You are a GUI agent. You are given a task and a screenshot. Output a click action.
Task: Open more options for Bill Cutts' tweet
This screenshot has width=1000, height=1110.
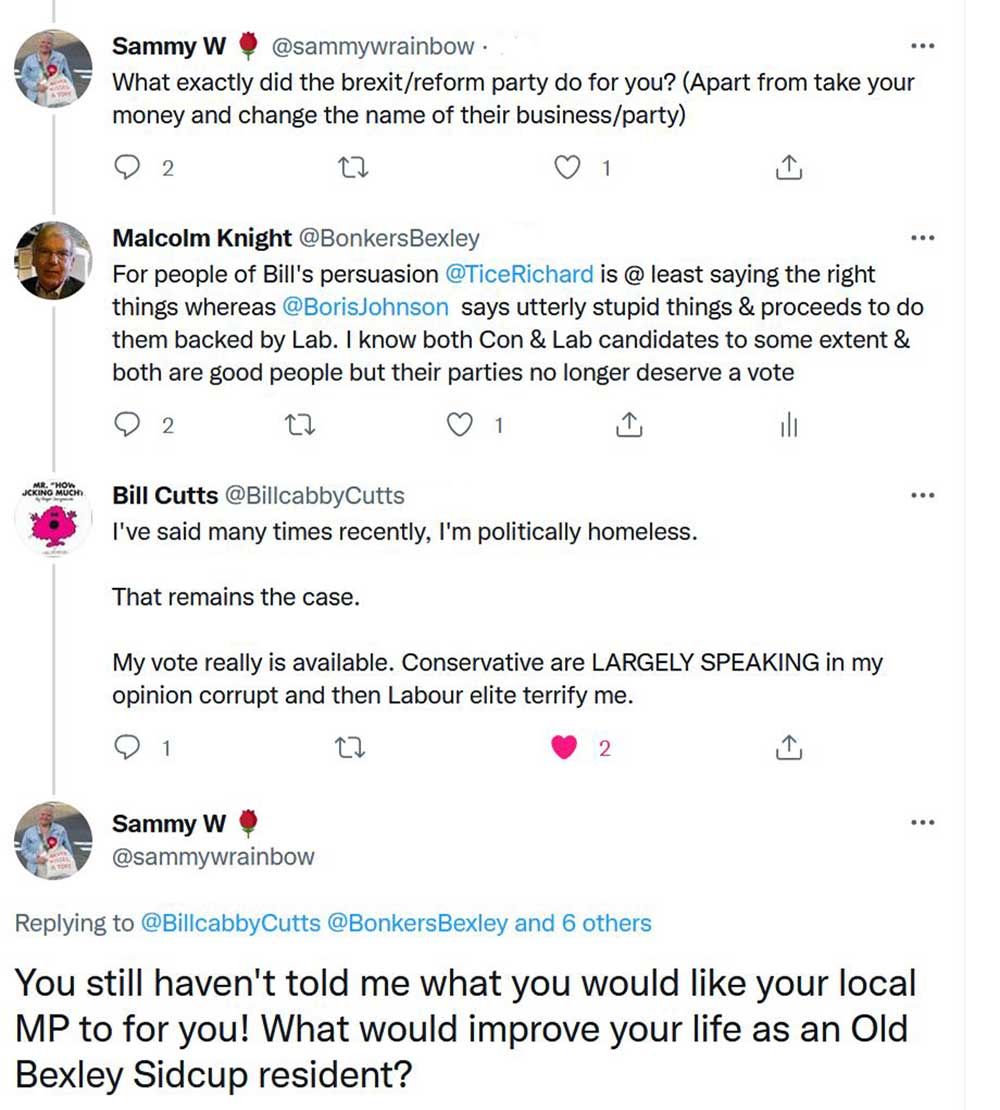[922, 495]
